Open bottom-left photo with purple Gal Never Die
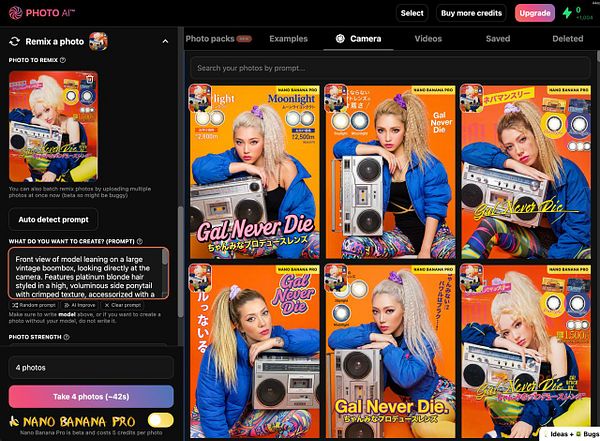Screen dimensions: 600x441 point(254,351)
